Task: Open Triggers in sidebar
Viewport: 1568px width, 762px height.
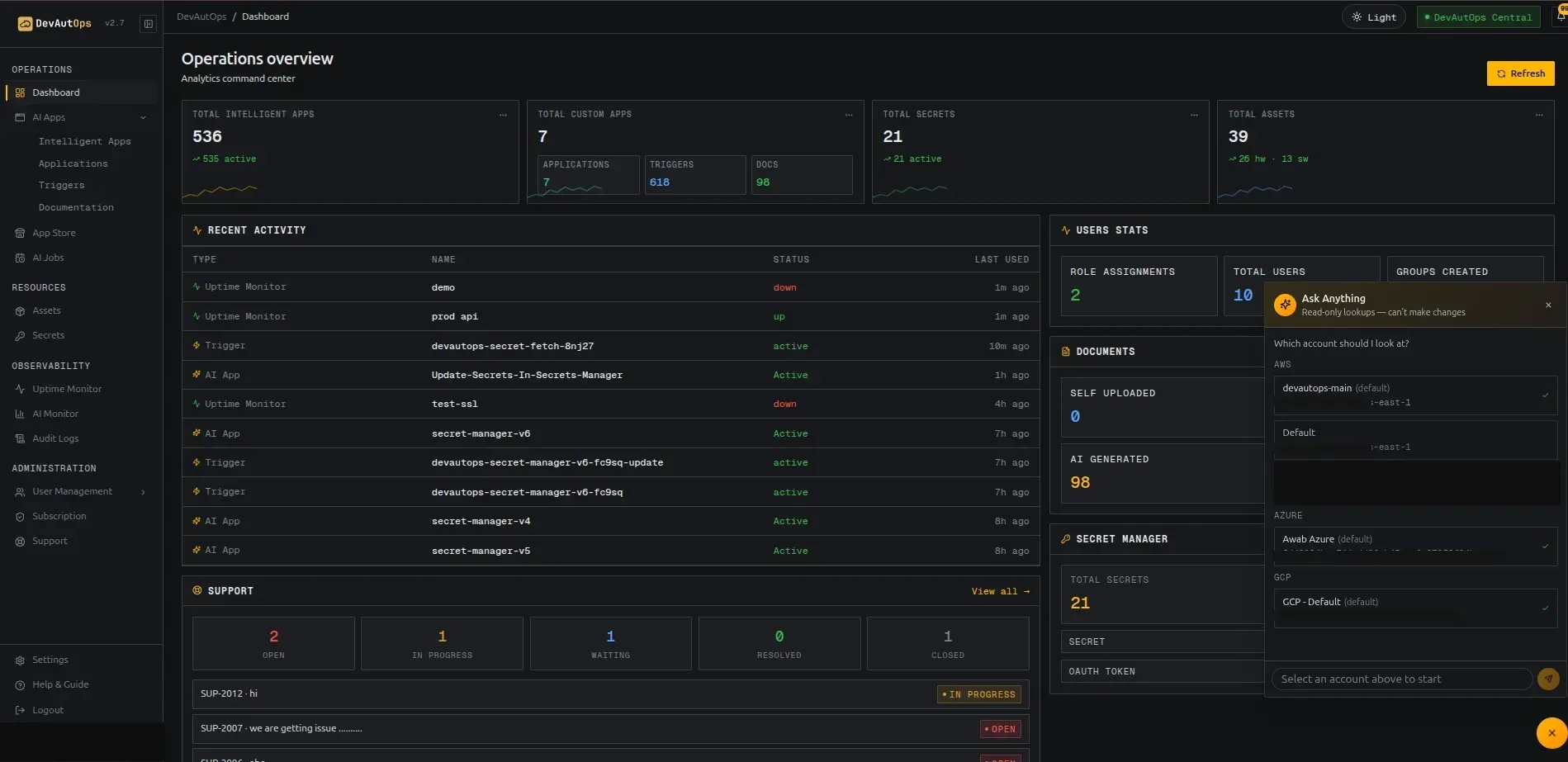Action: pyautogui.click(x=61, y=185)
